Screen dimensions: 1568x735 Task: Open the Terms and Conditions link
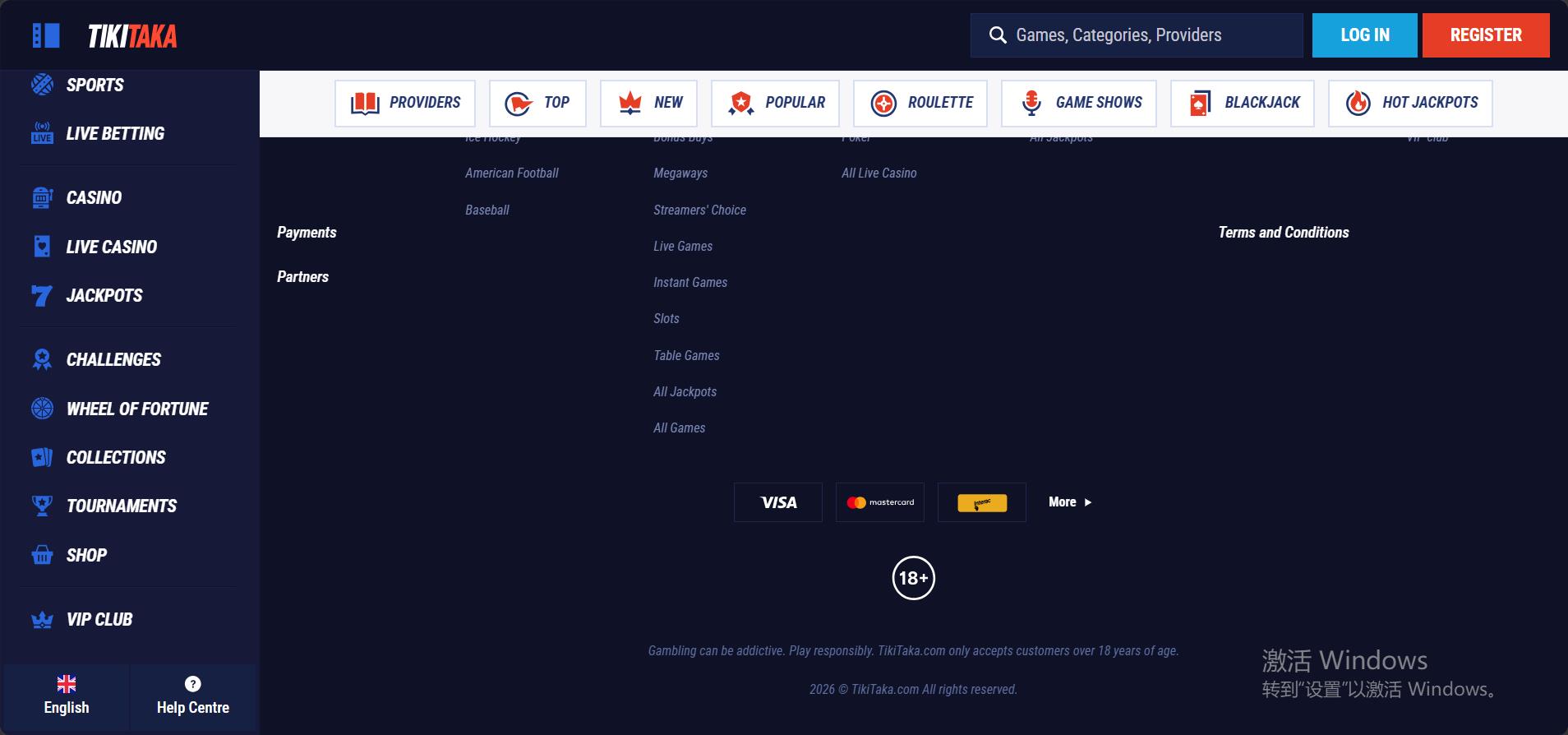click(1284, 233)
